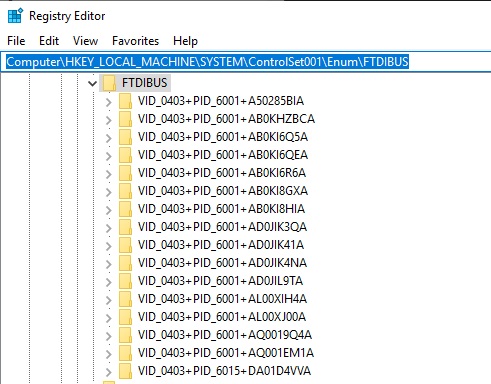491x384 pixels.
Task: Select key label VID_0403+PID_6001+AB0KI6QEA
Action: tap(223, 155)
